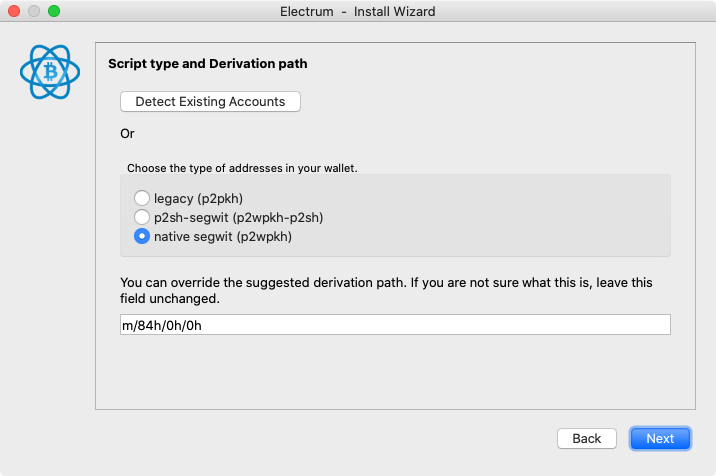Click the 'p2sh-segwit (p2wpkh-p2sh)' label text

tap(238, 217)
